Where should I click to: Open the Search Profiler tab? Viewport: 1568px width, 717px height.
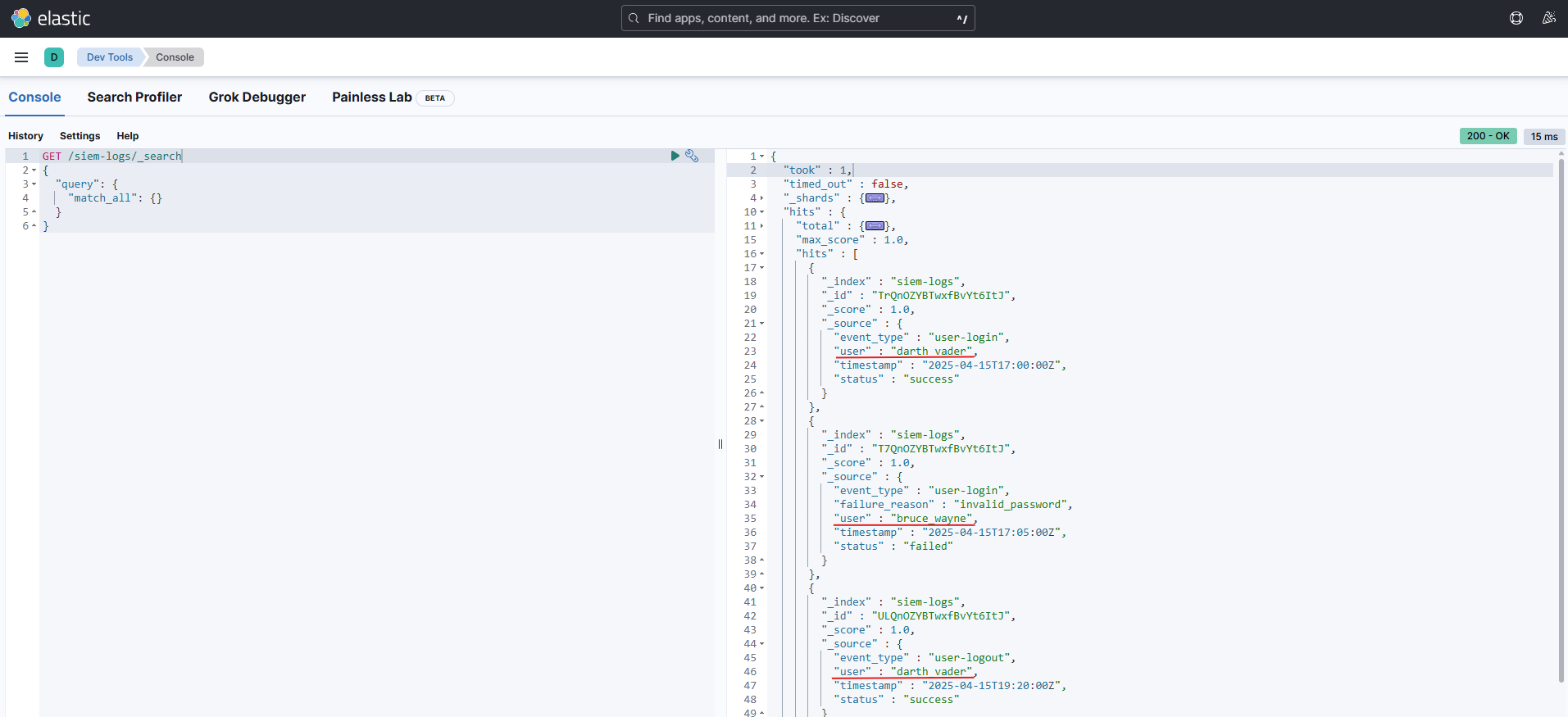click(134, 98)
